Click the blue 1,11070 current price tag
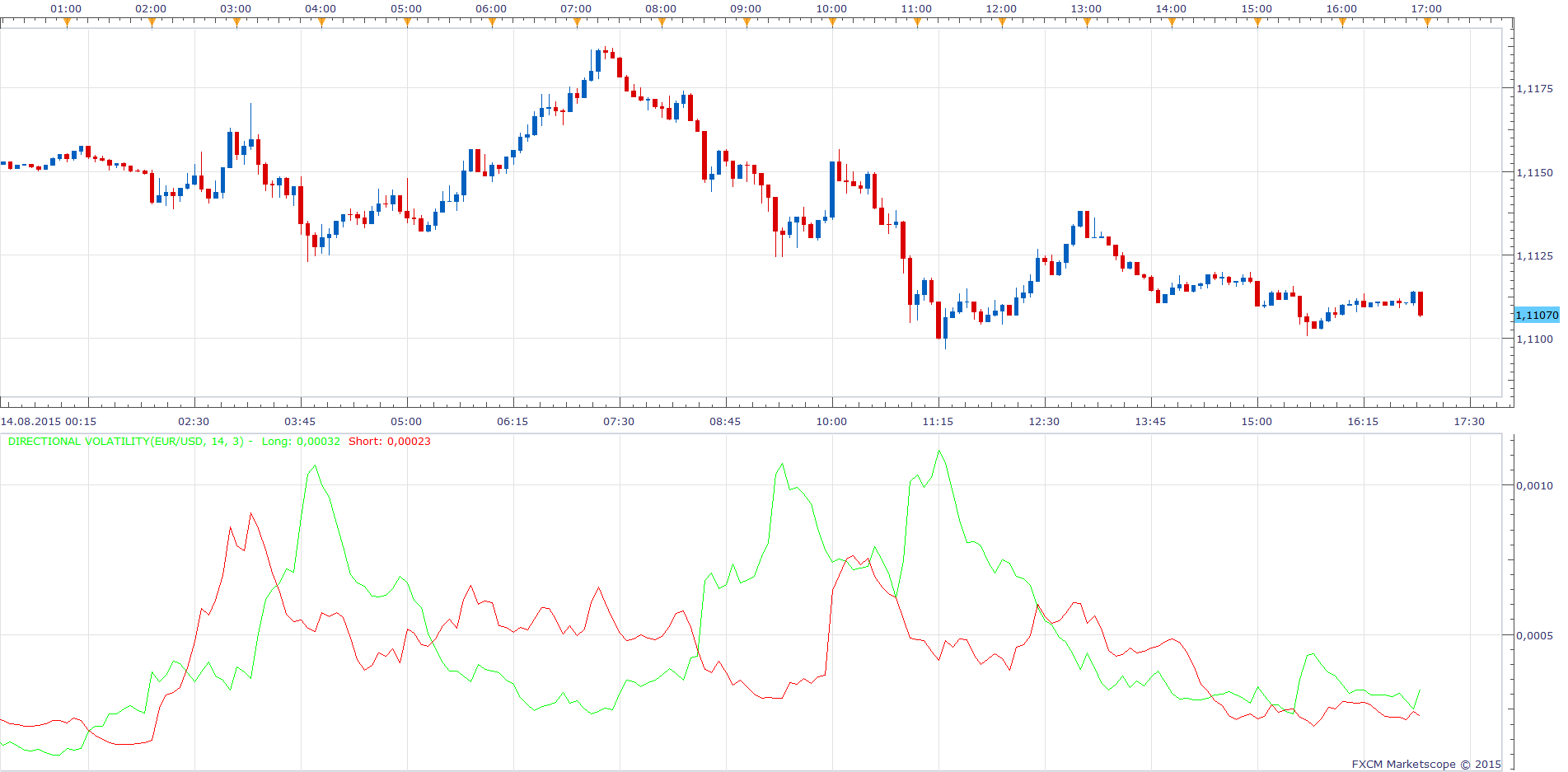 point(1538,315)
